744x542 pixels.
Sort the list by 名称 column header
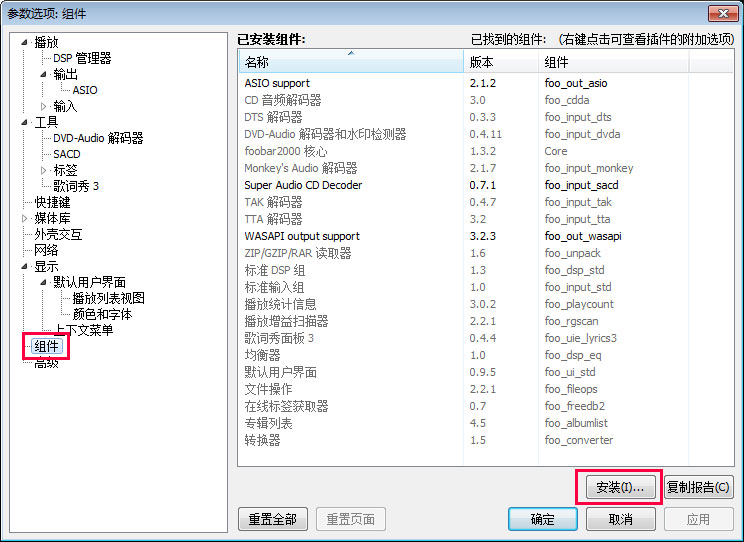click(351, 62)
